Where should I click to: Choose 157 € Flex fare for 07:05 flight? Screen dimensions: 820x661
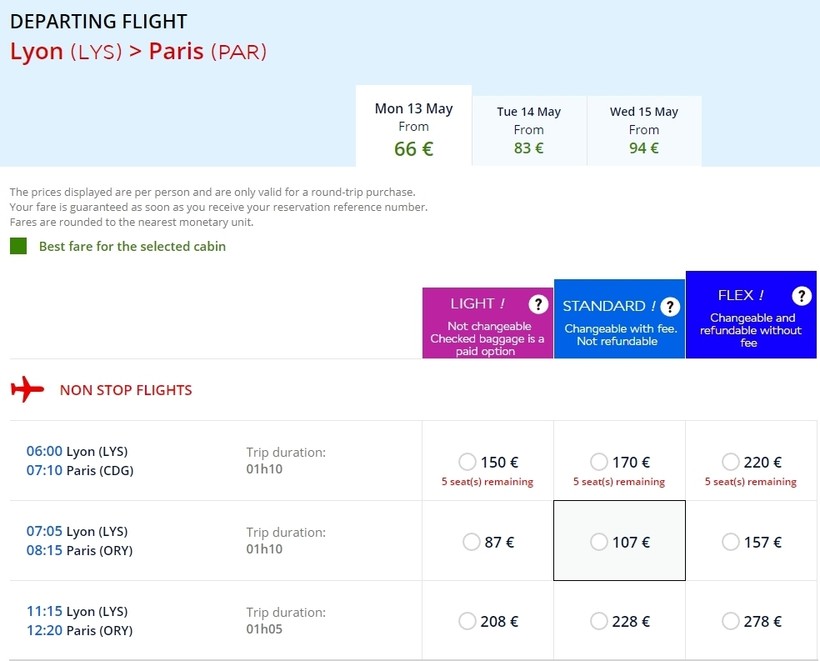point(731,542)
